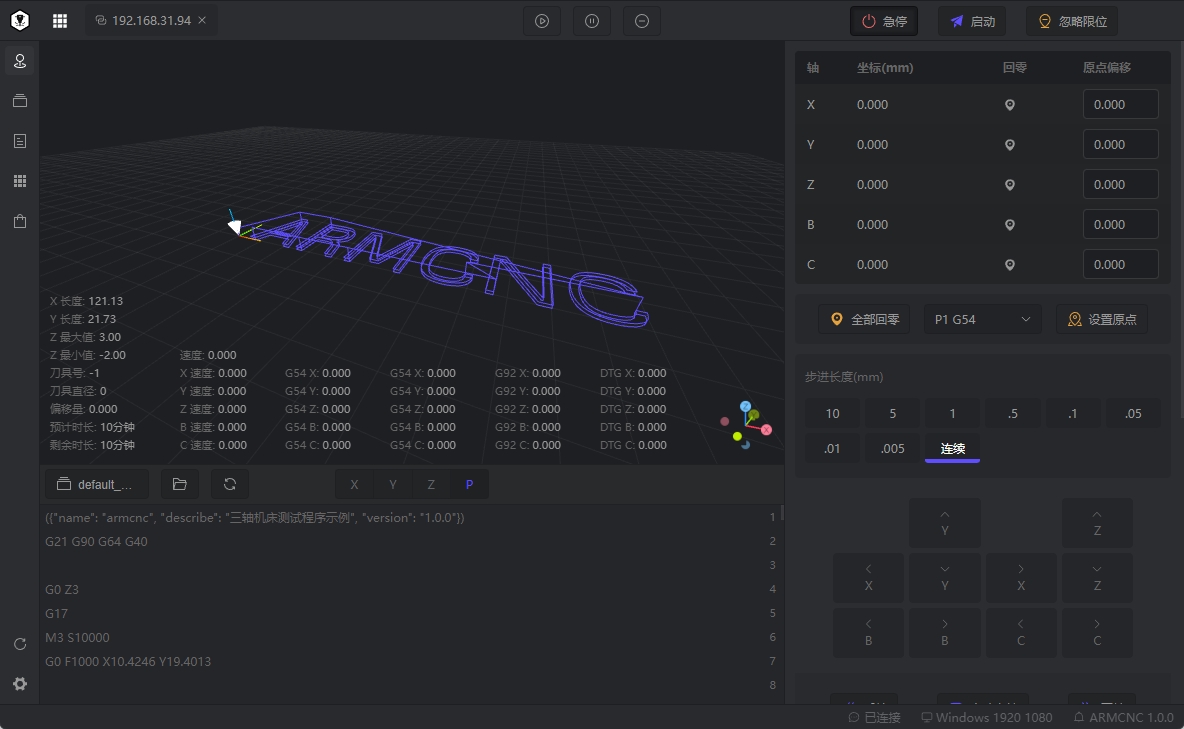Open the apps grid menu icon
Screen dimensions: 1184x729
60,21
